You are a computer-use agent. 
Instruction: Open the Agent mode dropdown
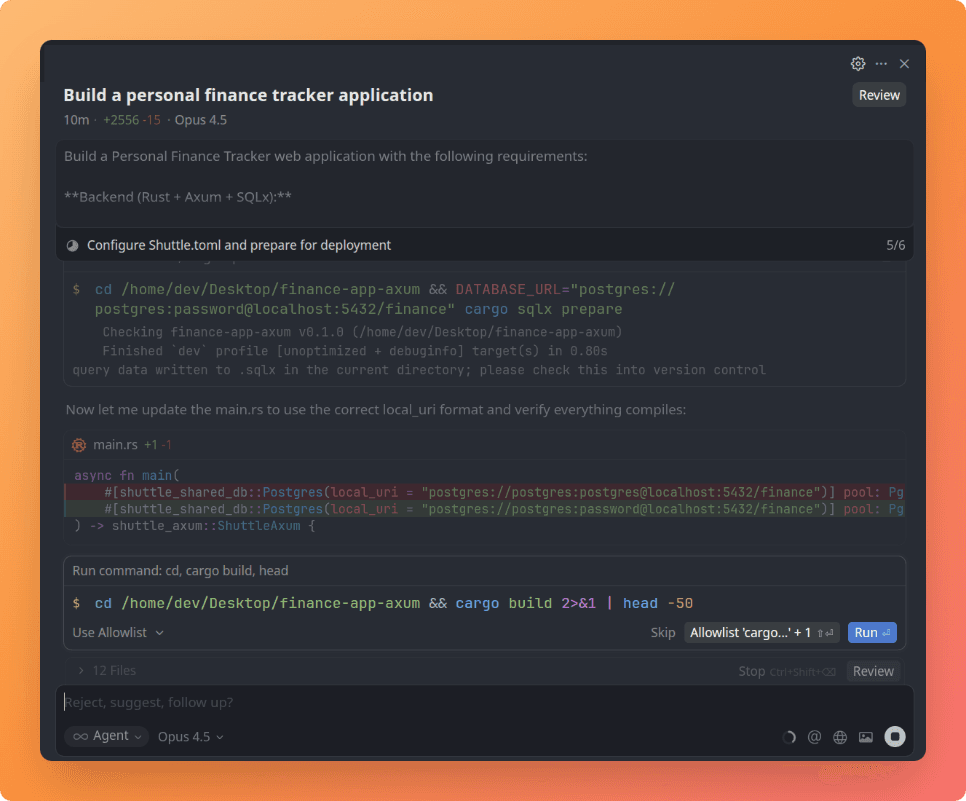tap(106, 736)
